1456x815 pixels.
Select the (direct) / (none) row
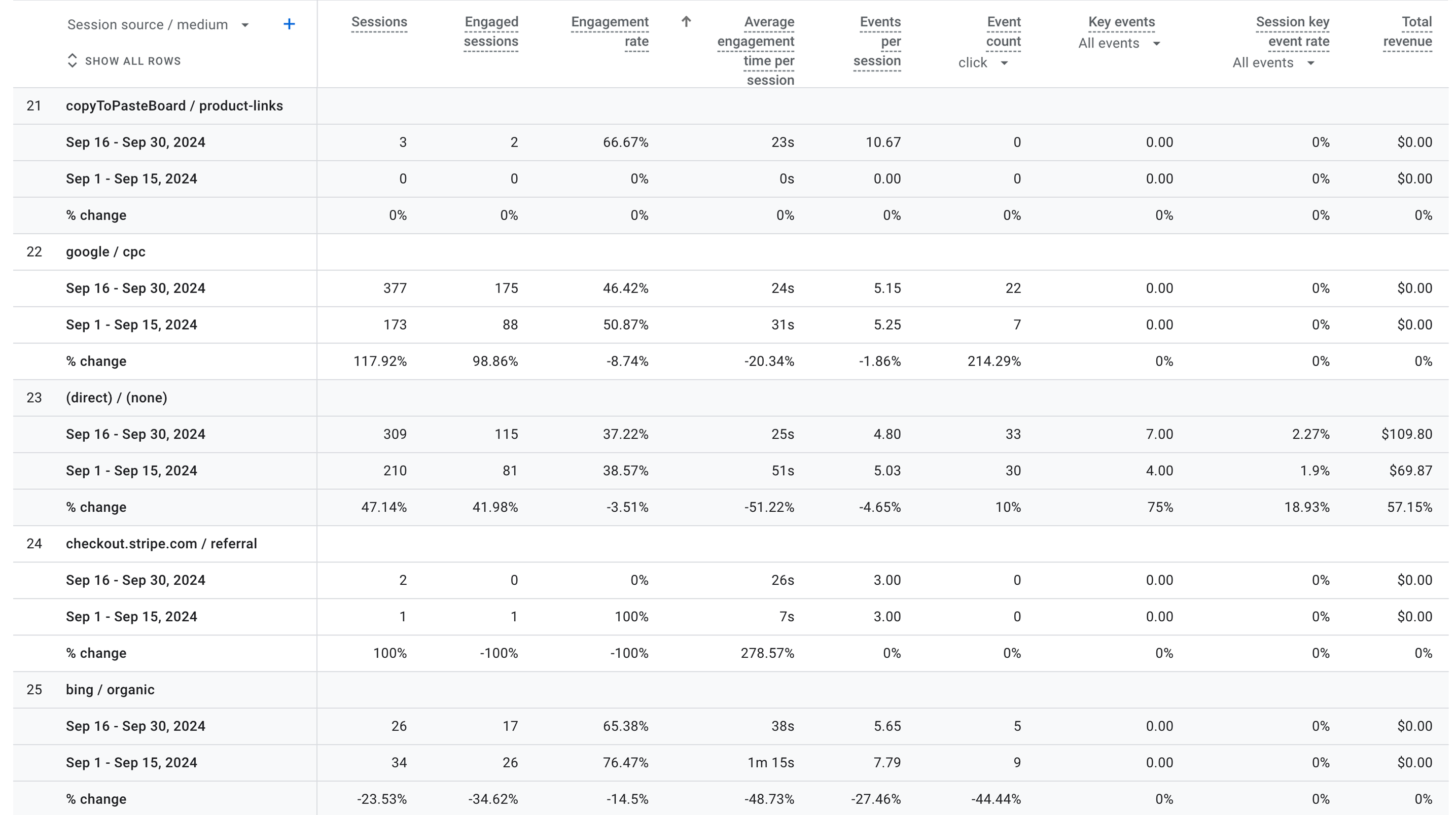pyautogui.click(x=117, y=398)
